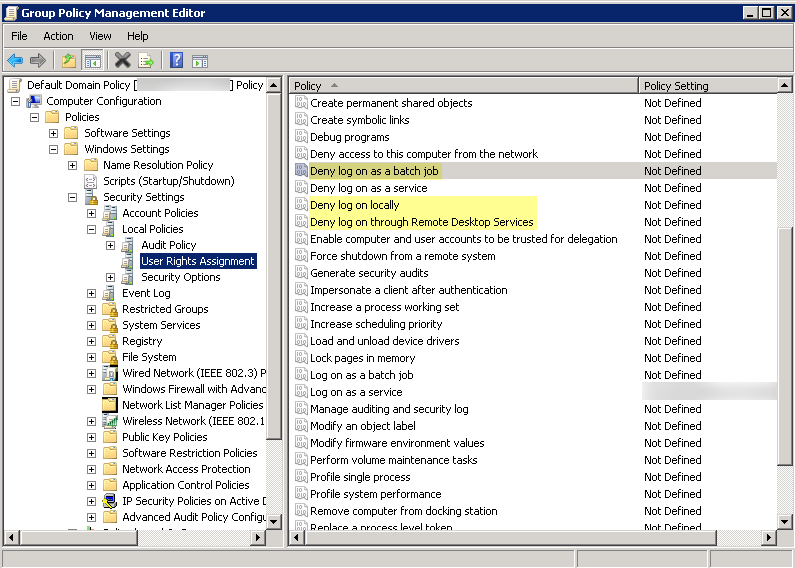Click the Back arrow toolbar icon
Screen dimensions: 796x568
coord(15,61)
